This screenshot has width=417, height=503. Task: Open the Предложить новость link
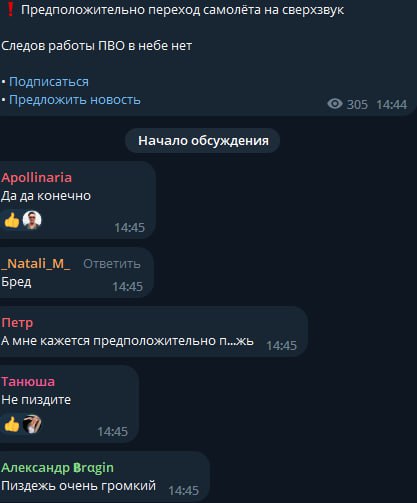click(x=75, y=100)
